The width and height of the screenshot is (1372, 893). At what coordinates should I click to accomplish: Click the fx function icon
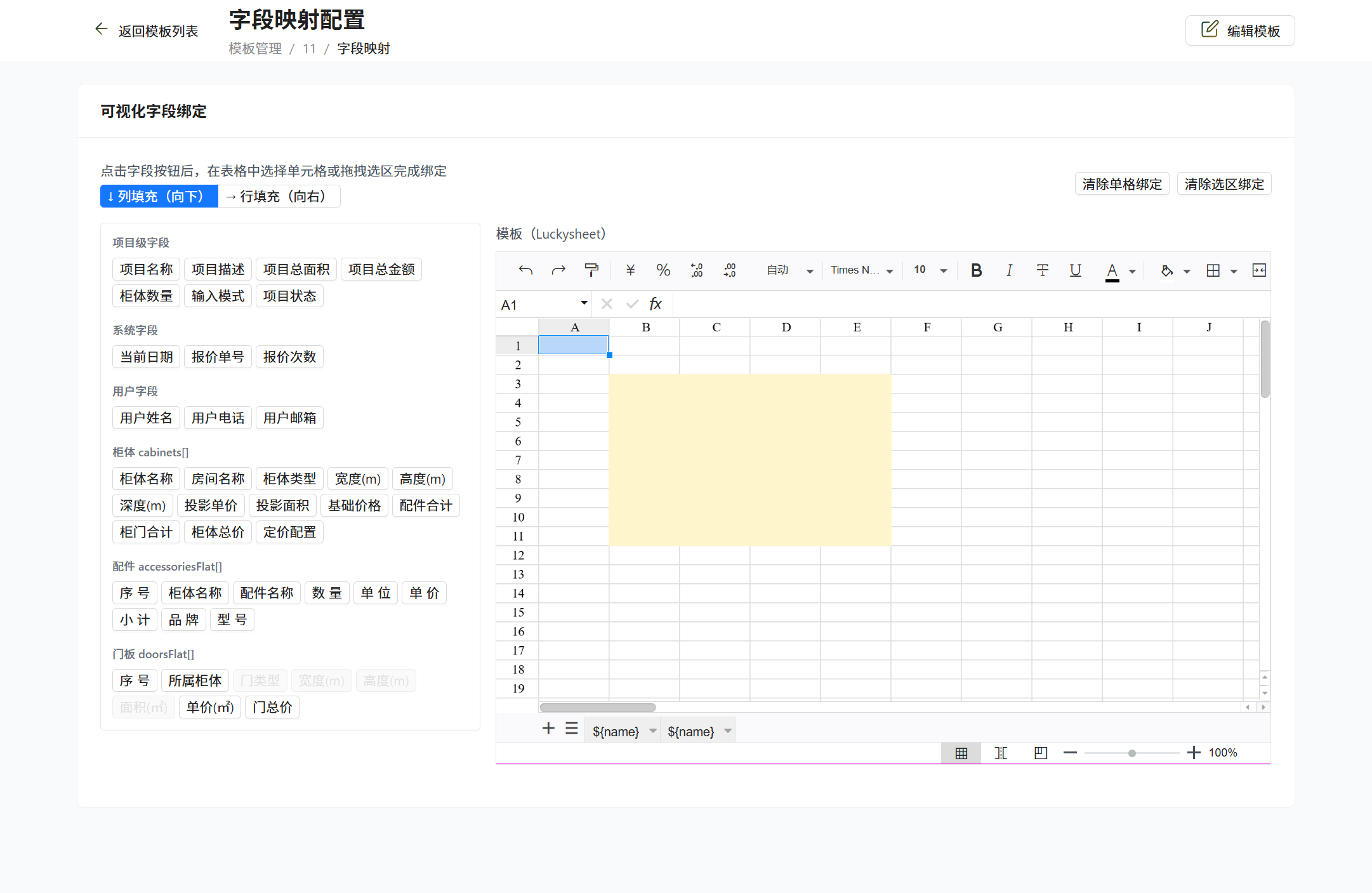(656, 304)
